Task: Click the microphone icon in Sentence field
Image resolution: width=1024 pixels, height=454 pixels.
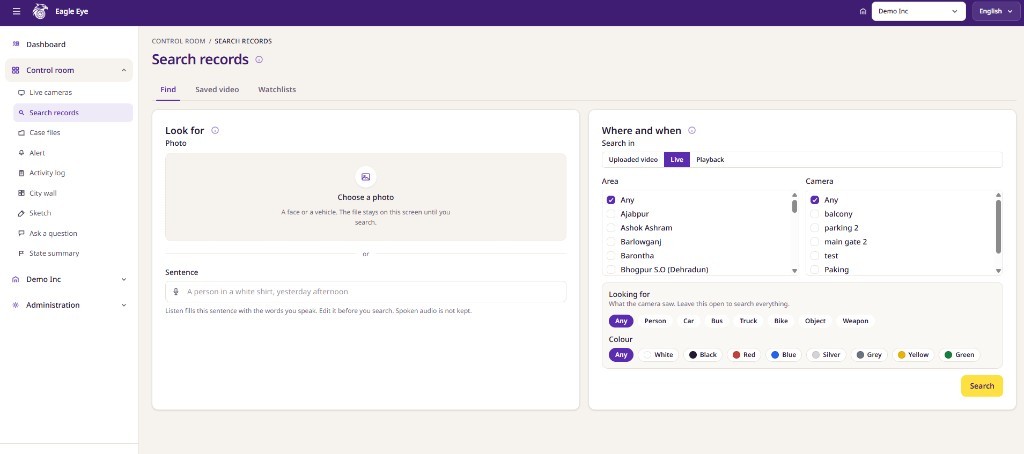Action: 176,292
